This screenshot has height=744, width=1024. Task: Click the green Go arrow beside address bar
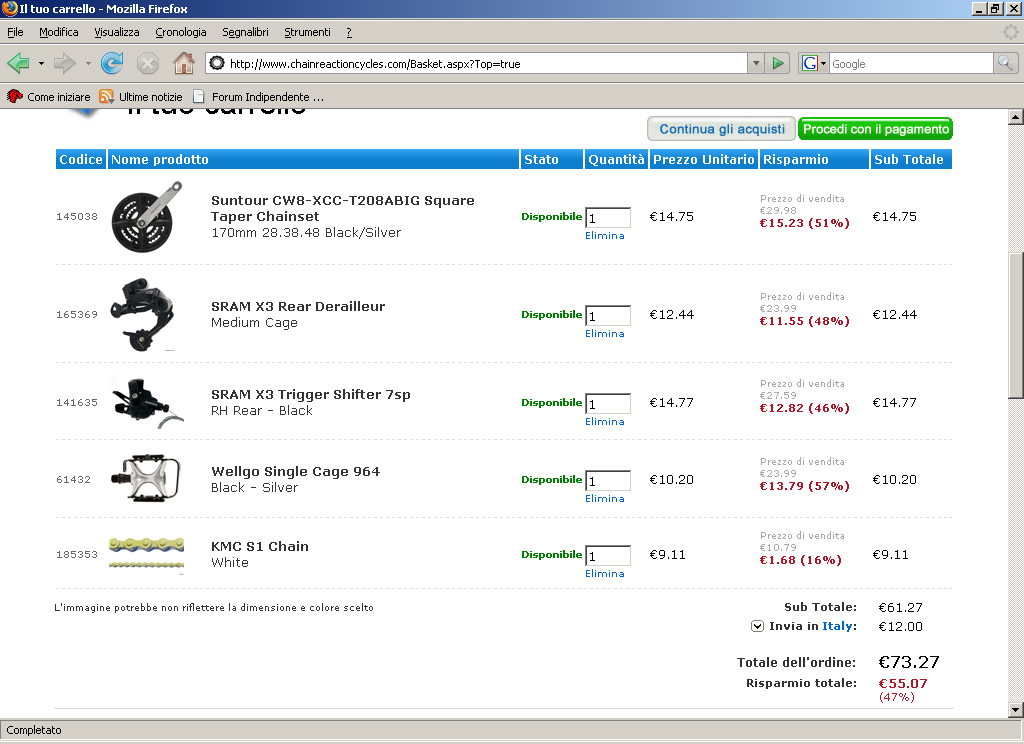pyautogui.click(x=778, y=63)
